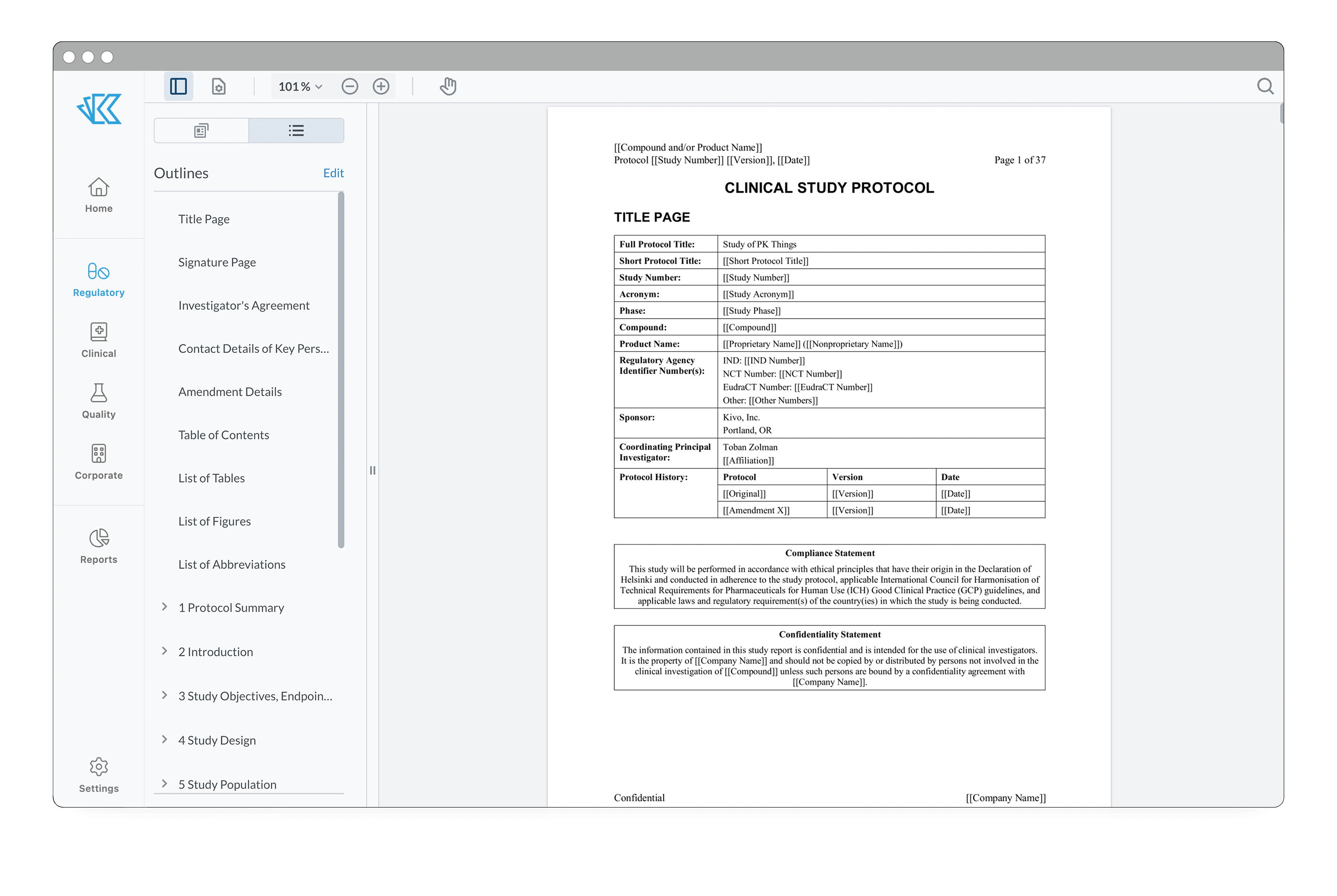
Task: Activate the hand pan tool
Action: [448, 86]
